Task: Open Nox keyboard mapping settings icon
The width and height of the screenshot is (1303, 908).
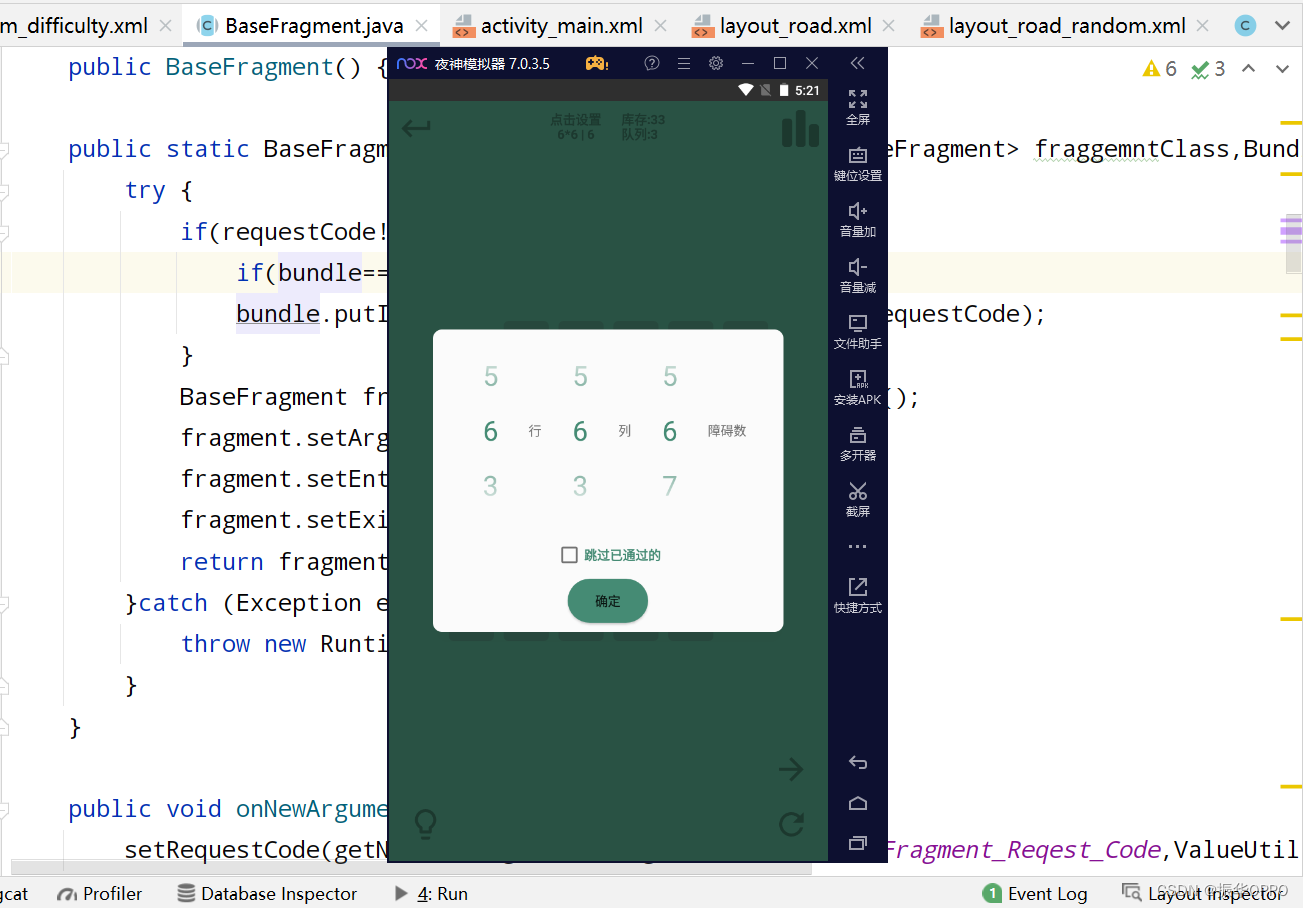Action: point(858,155)
